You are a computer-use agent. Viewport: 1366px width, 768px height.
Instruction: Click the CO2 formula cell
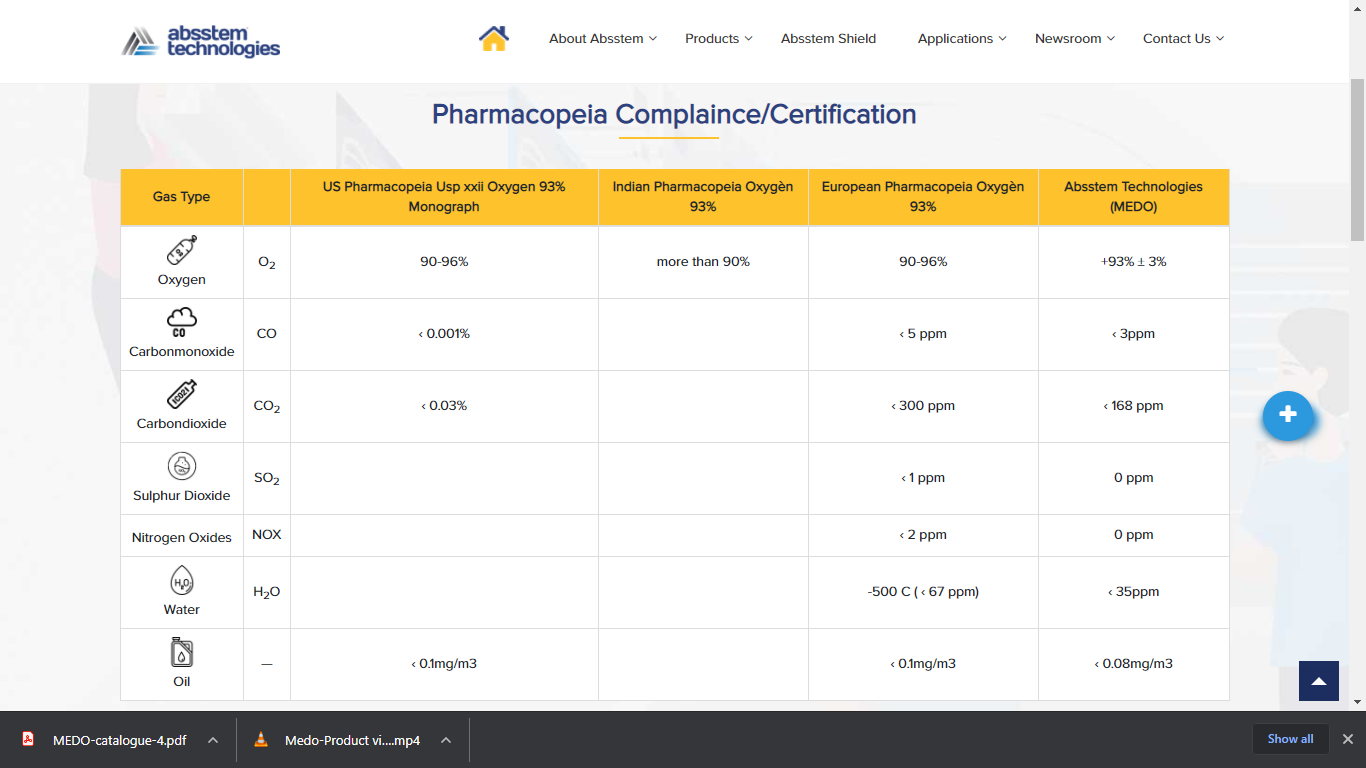click(267, 406)
